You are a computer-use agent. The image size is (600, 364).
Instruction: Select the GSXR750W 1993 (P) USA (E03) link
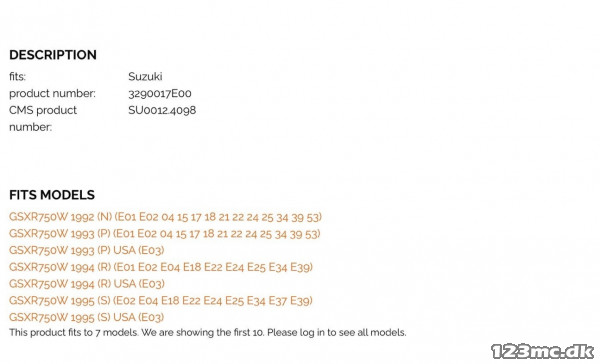click(86, 250)
